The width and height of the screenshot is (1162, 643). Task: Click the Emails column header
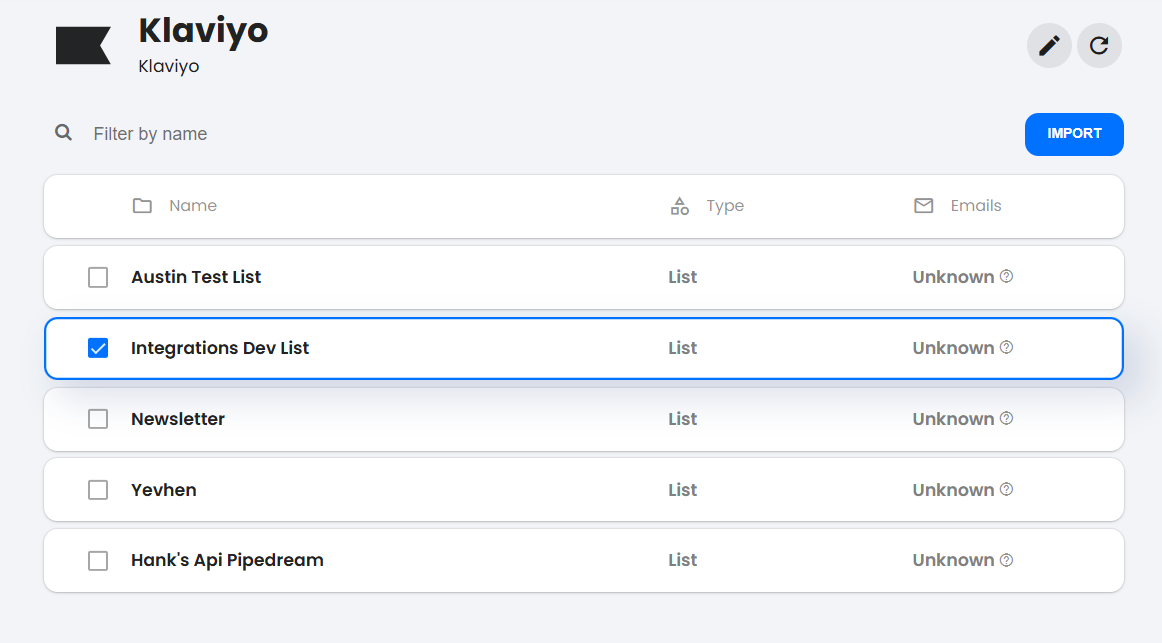pos(975,206)
